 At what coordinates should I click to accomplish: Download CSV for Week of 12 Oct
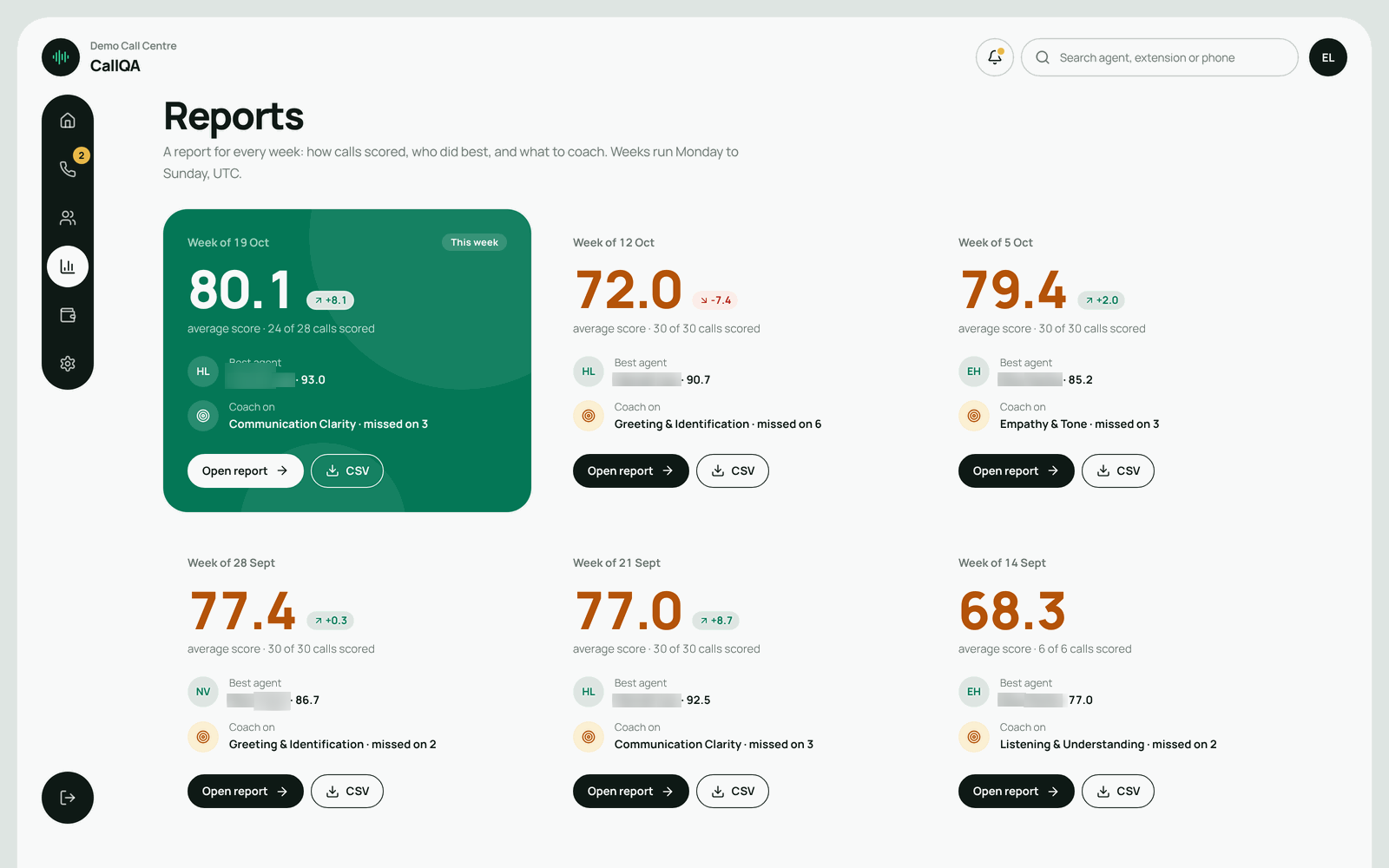733,470
